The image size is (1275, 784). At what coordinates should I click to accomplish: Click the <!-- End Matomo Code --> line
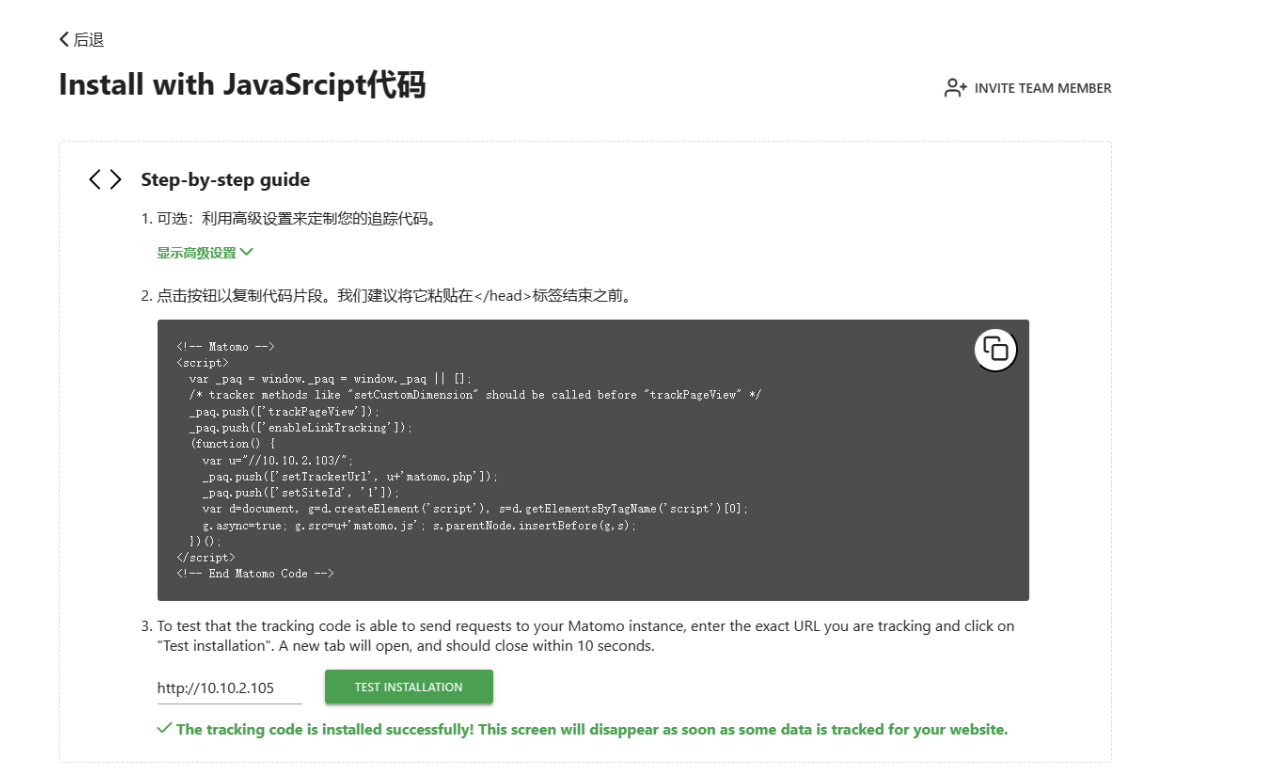[254, 573]
